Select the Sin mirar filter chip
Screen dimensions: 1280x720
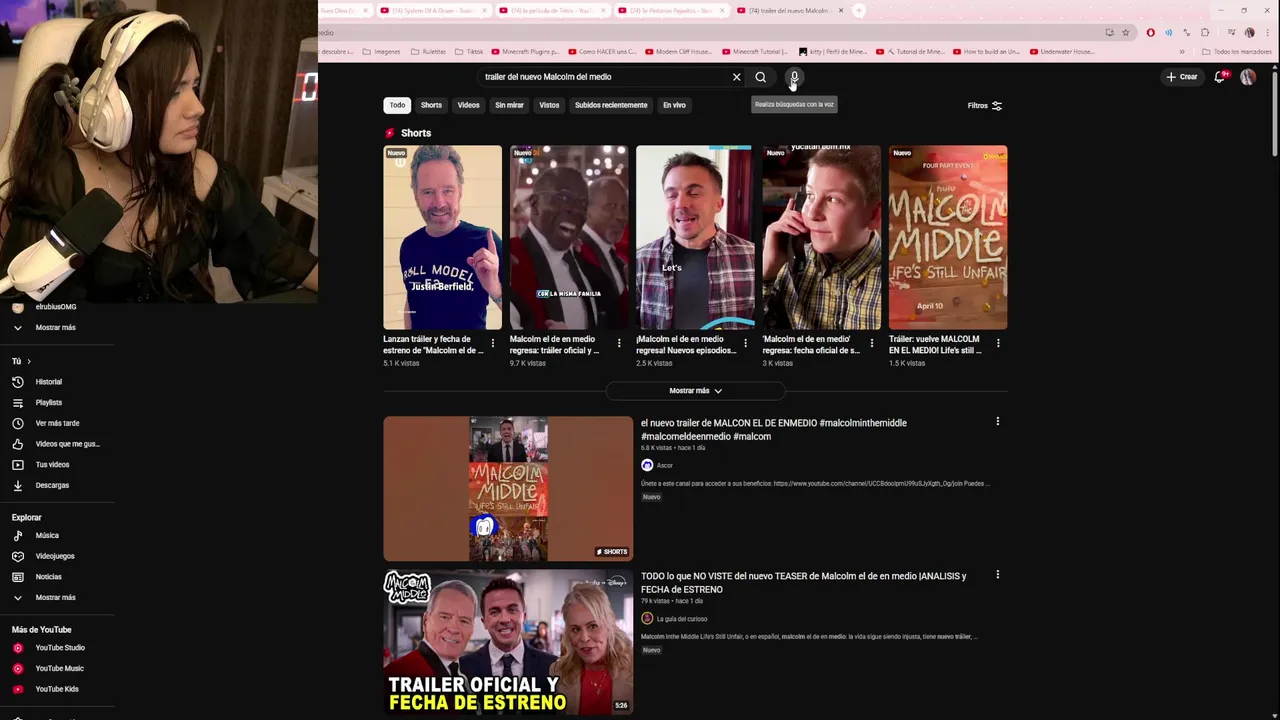(509, 105)
